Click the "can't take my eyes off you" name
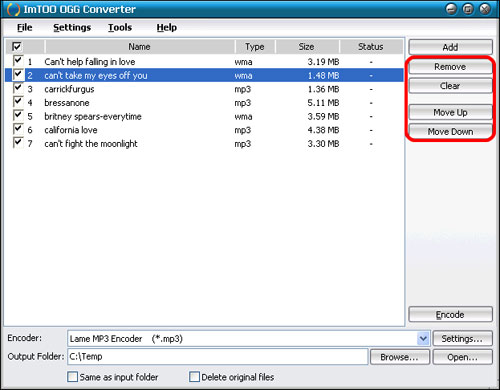The width and height of the screenshot is (500, 390). point(96,75)
